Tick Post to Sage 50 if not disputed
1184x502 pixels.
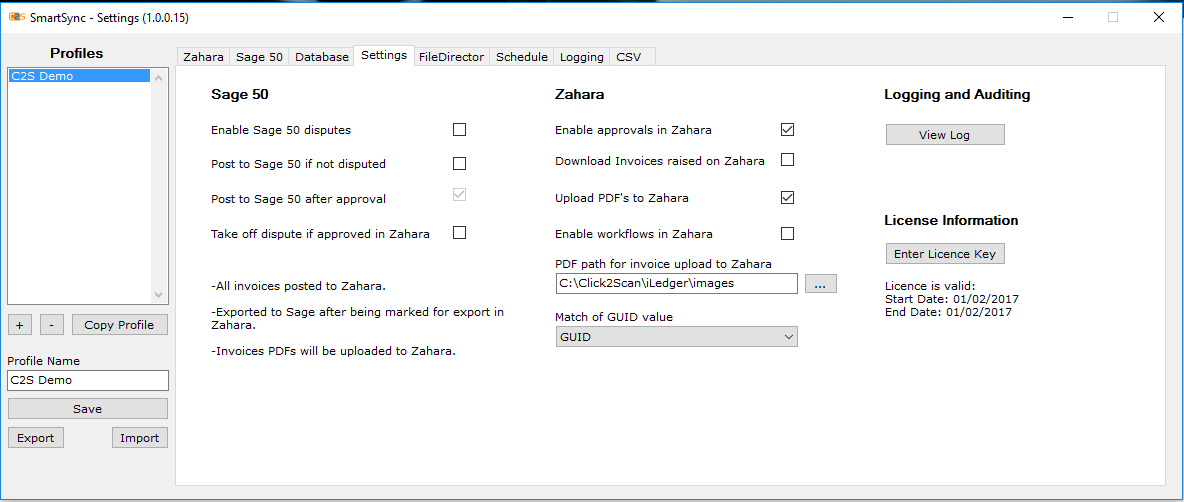[x=459, y=163]
